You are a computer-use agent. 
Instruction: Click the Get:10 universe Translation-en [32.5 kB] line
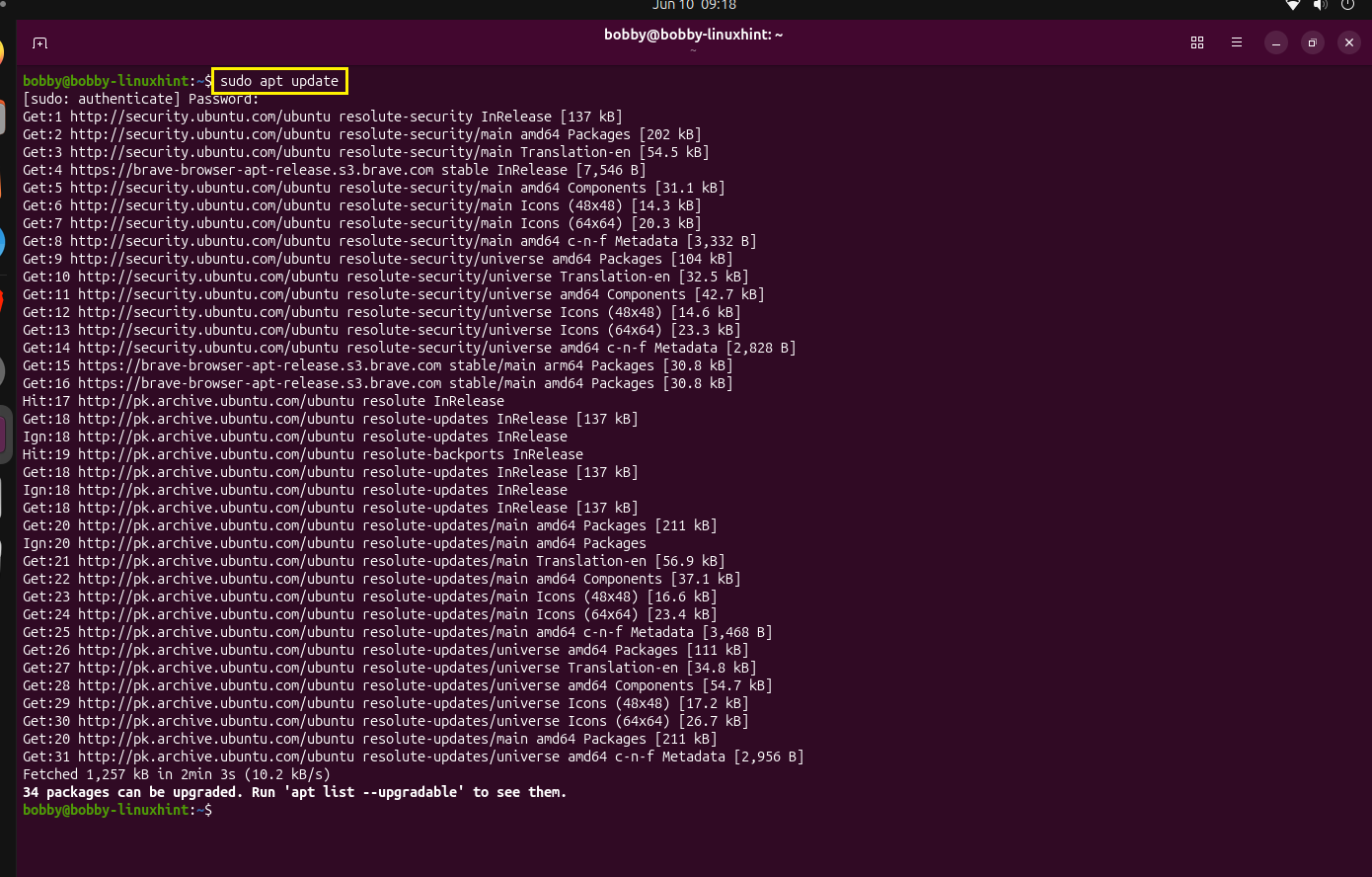pos(386,277)
